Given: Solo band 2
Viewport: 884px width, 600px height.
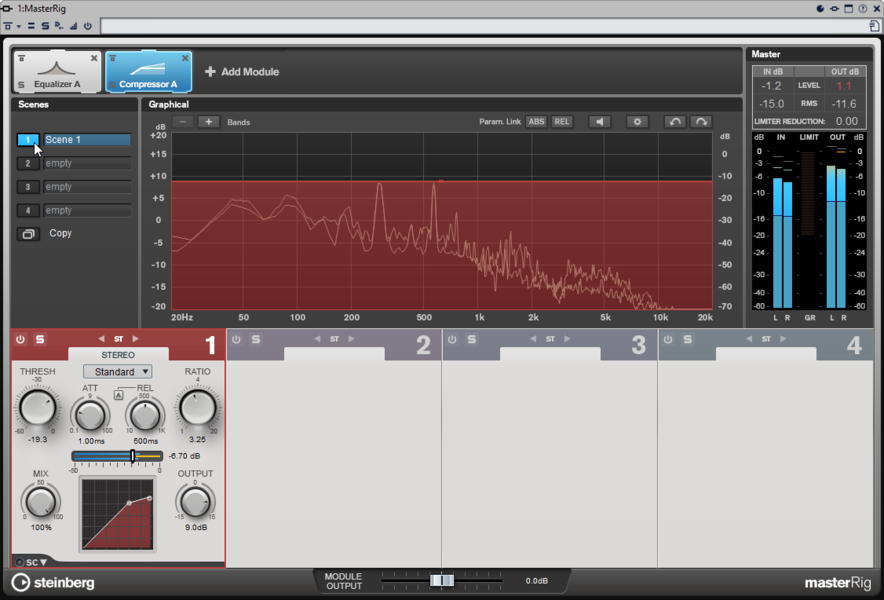Looking at the screenshot, I should [255, 339].
